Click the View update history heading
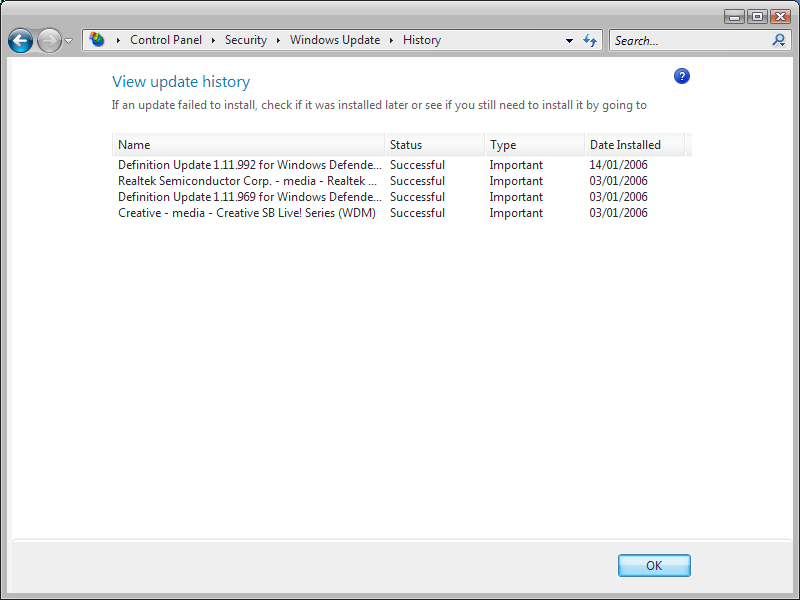The image size is (800, 600). [181, 82]
